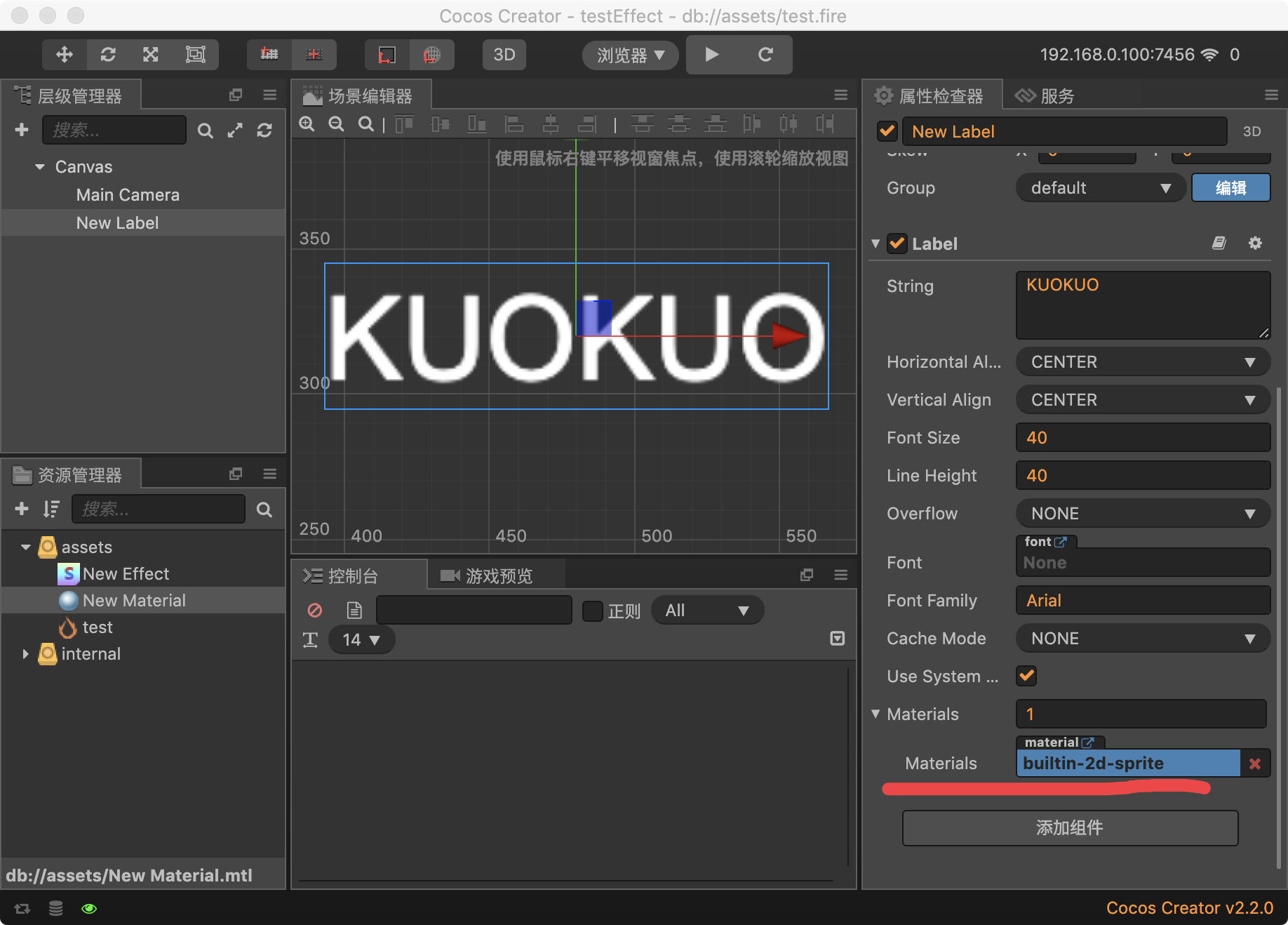Collapse the Canvas node tree

(40, 167)
